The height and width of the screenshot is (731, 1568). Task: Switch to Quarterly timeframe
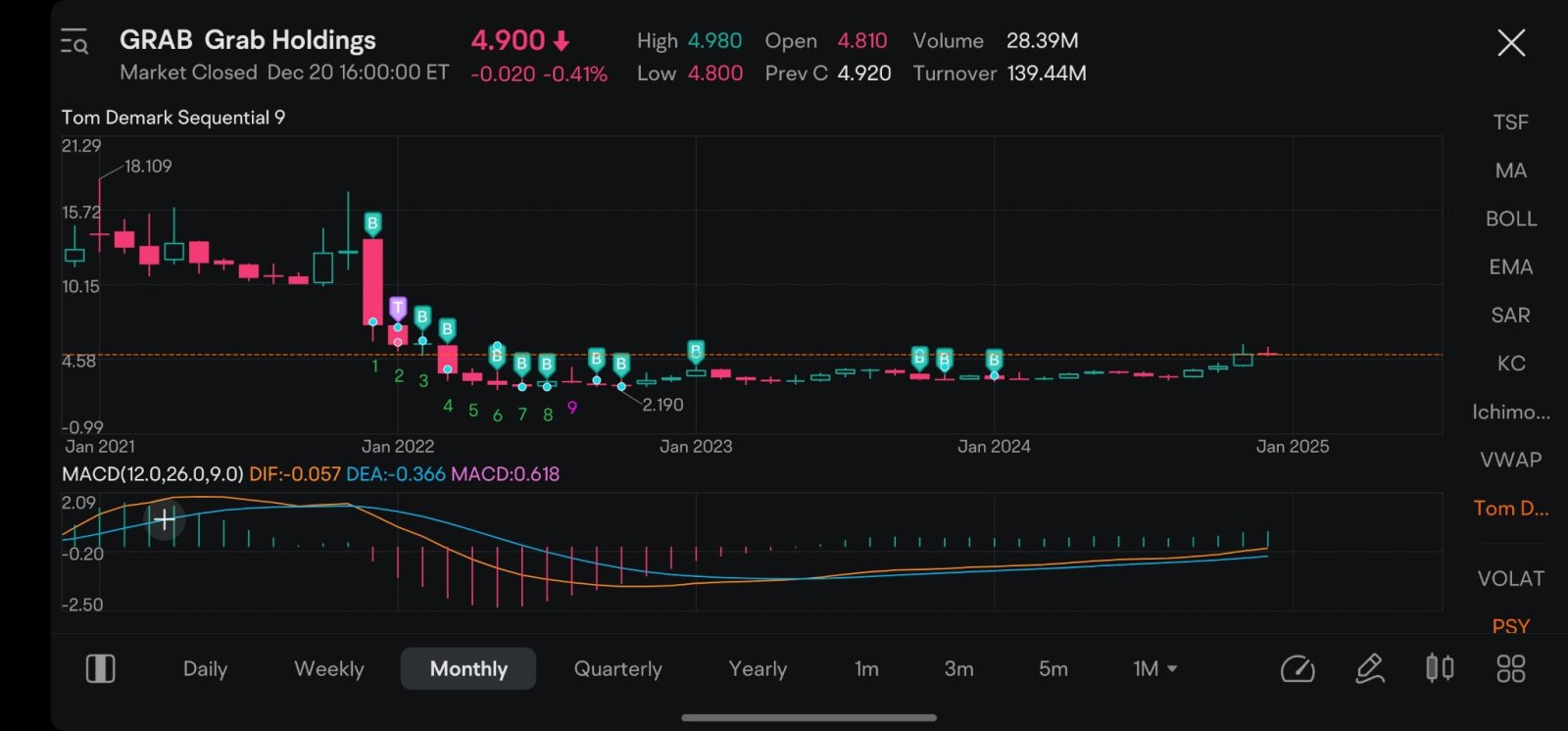(x=617, y=669)
